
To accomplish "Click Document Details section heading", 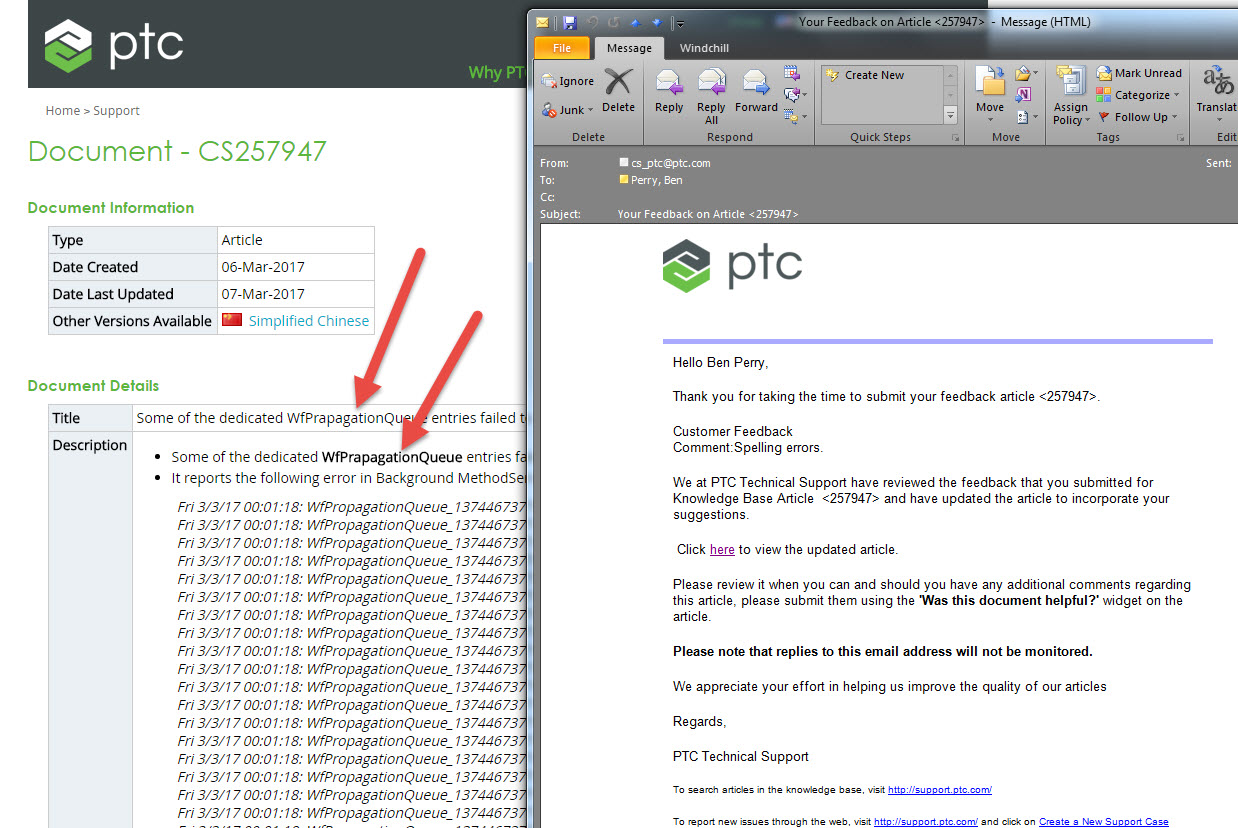I will click(x=93, y=386).
